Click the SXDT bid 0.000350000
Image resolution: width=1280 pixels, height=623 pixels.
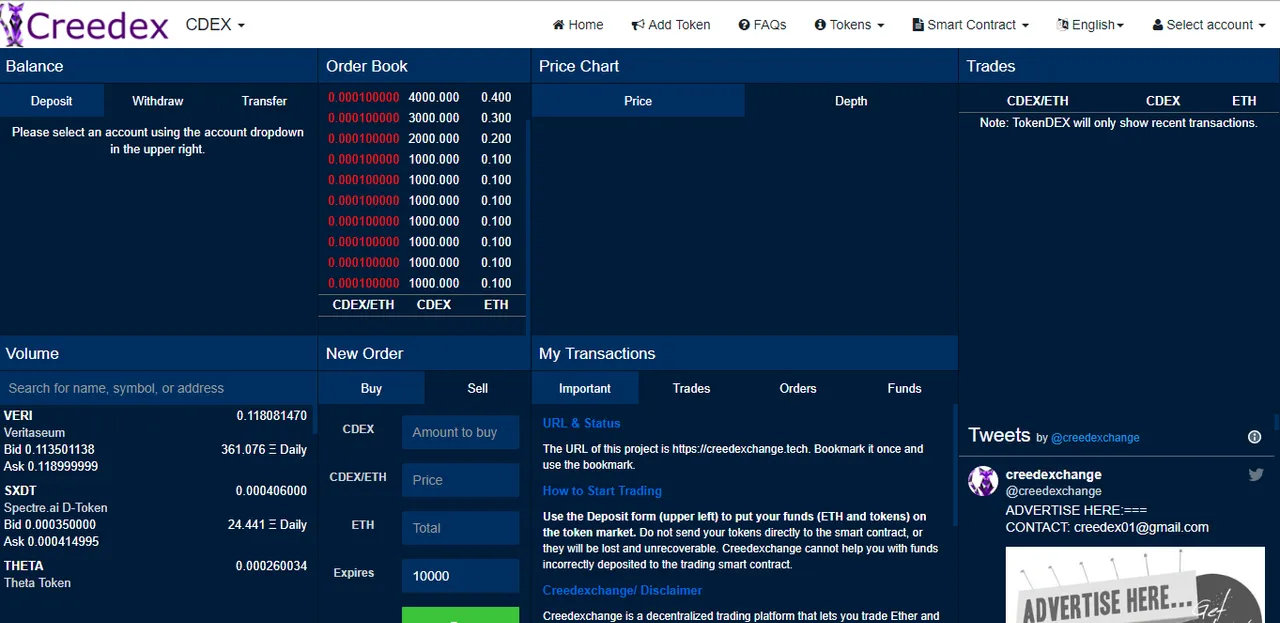pyautogui.click(x=50, y=525)
